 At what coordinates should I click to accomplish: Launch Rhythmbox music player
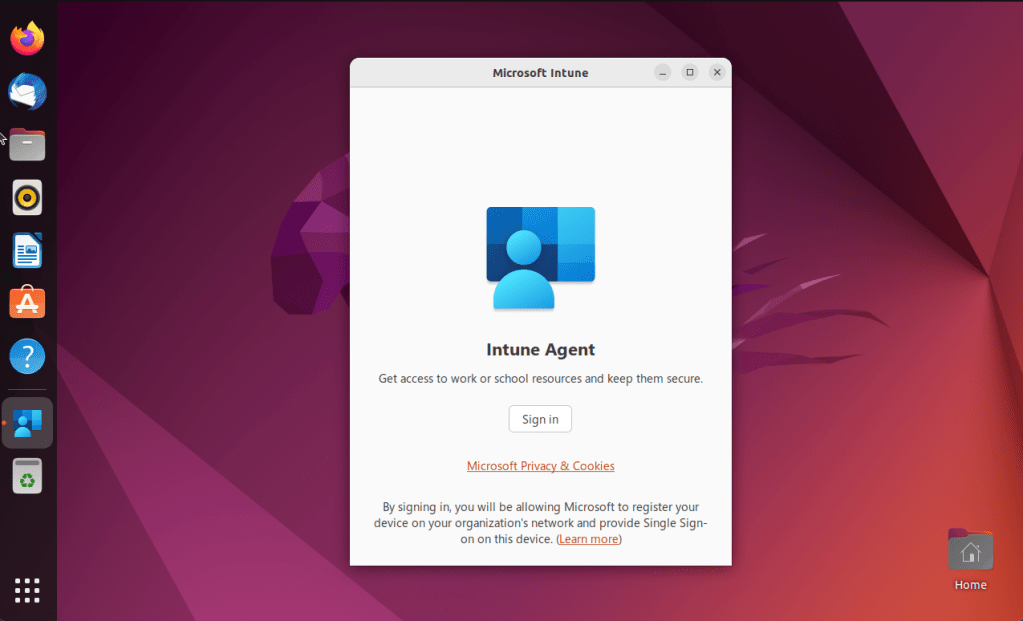[x=27, y=198]
